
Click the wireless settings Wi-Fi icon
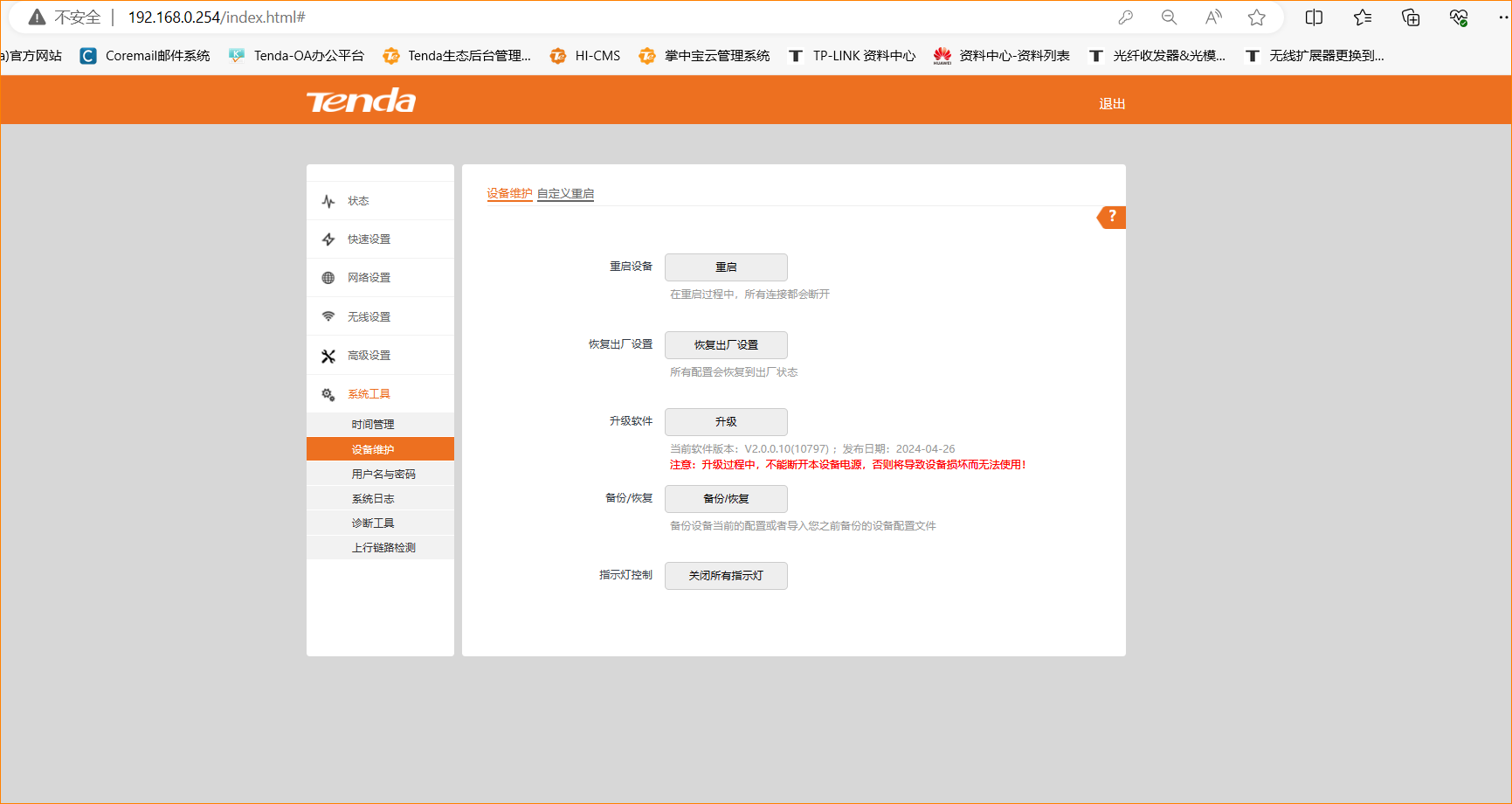click(x=328, y=316)
